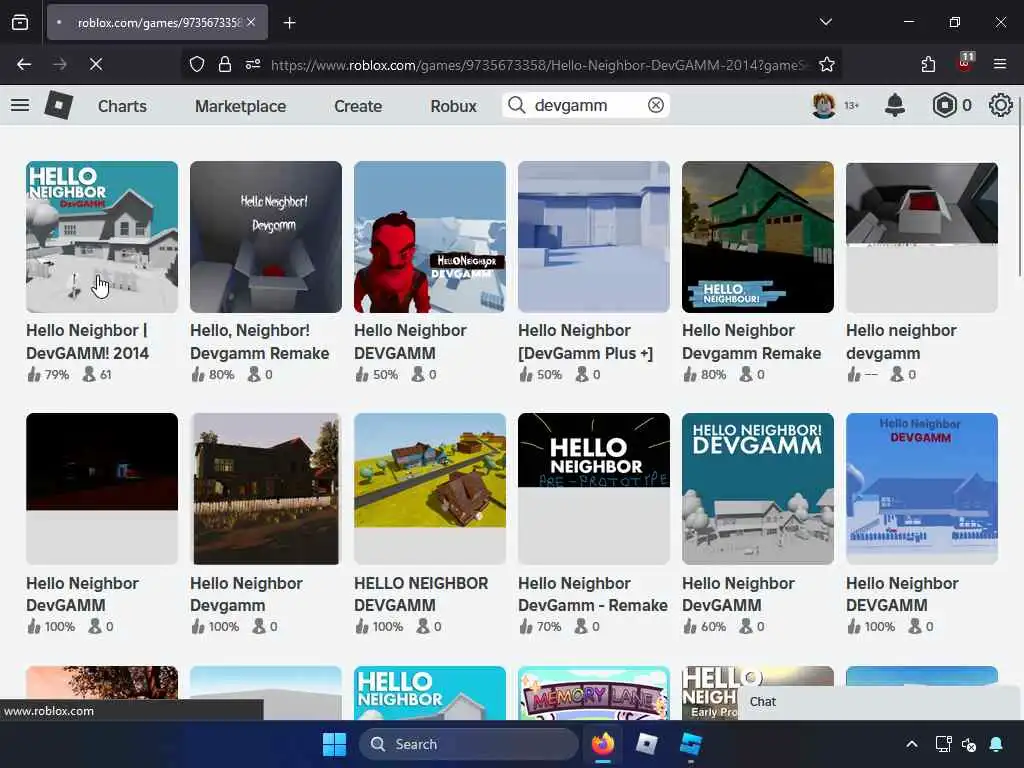Click the 70% rating under DevGamm - Remake
Image resolution: width=1024 pixels, height=768 pixels.
click(x=549, y=627)
